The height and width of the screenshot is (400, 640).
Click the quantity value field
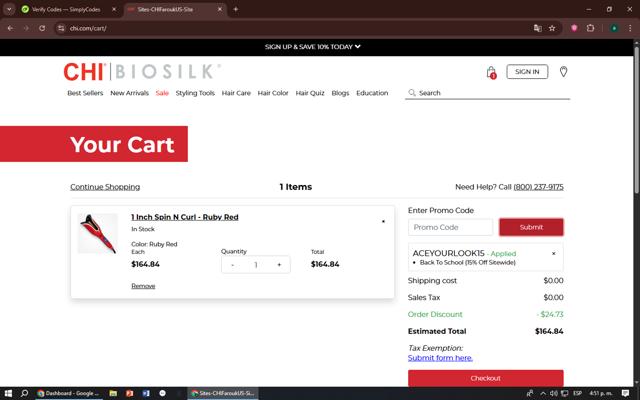256,265
